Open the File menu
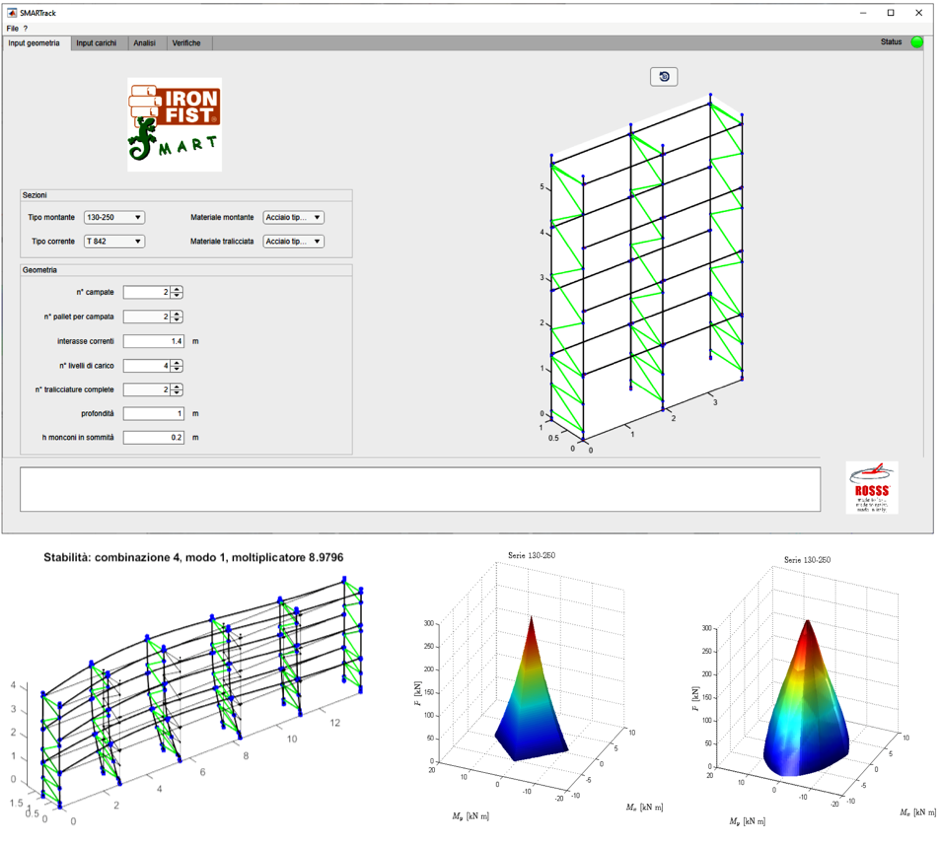Viewport: 940px width, 846px height. point(13,28)
